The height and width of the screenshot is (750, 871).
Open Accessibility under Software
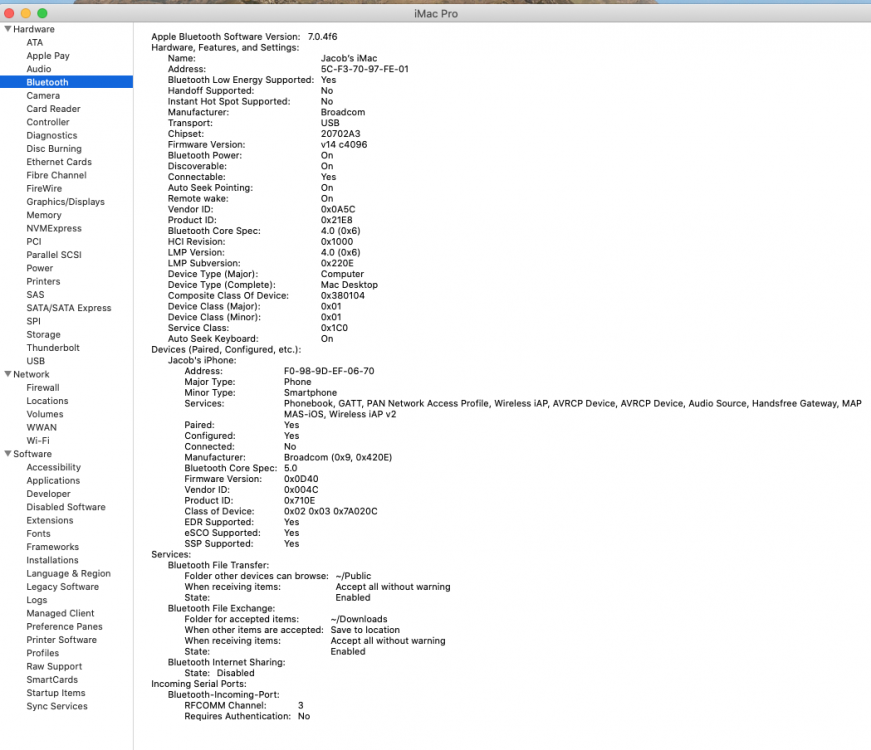pos(53,467)
